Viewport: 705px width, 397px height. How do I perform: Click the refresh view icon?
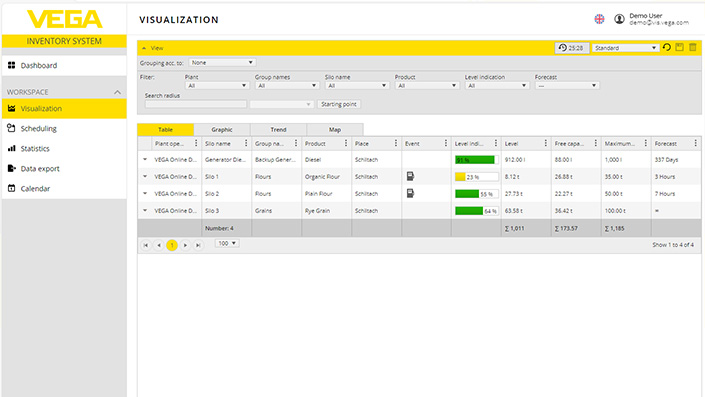pos(667,47)
